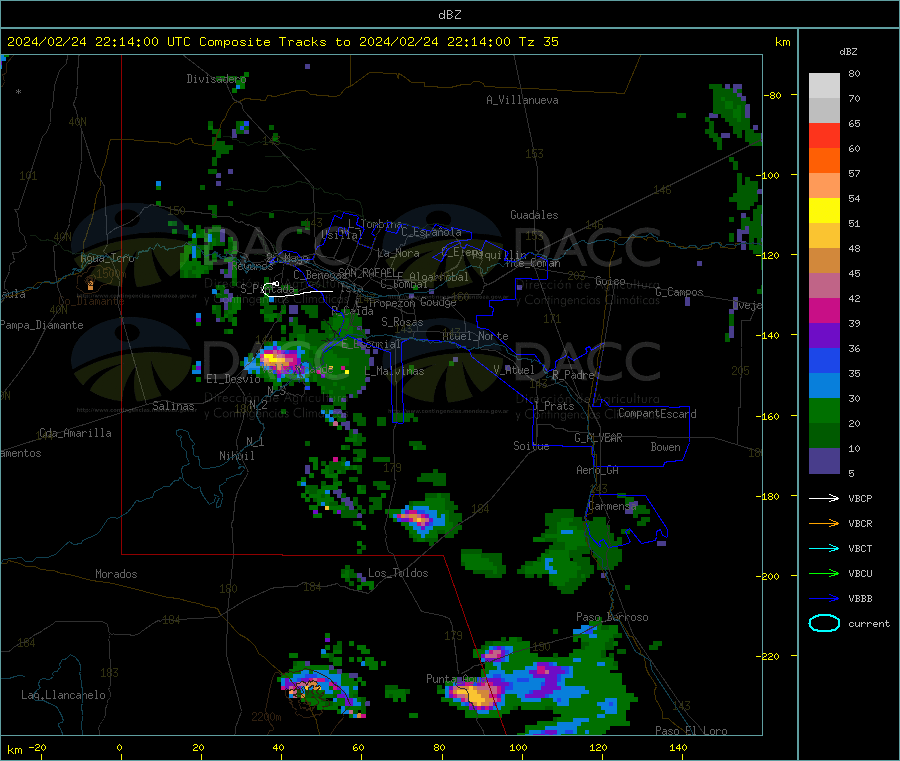
Task: Click the x-axis tick label '-20'
Action: coord(37,748)
